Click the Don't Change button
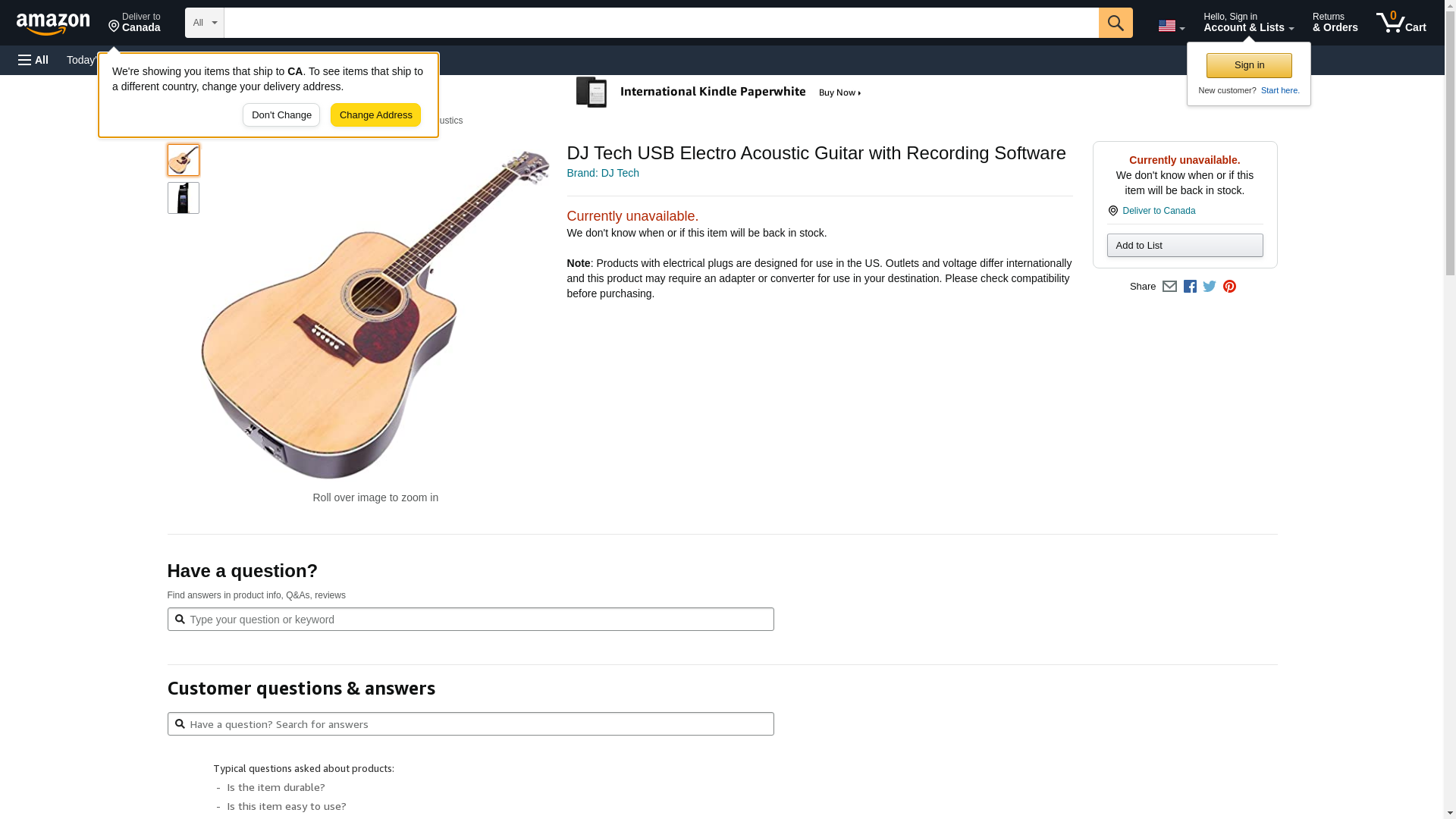 (x=281, y=115)
